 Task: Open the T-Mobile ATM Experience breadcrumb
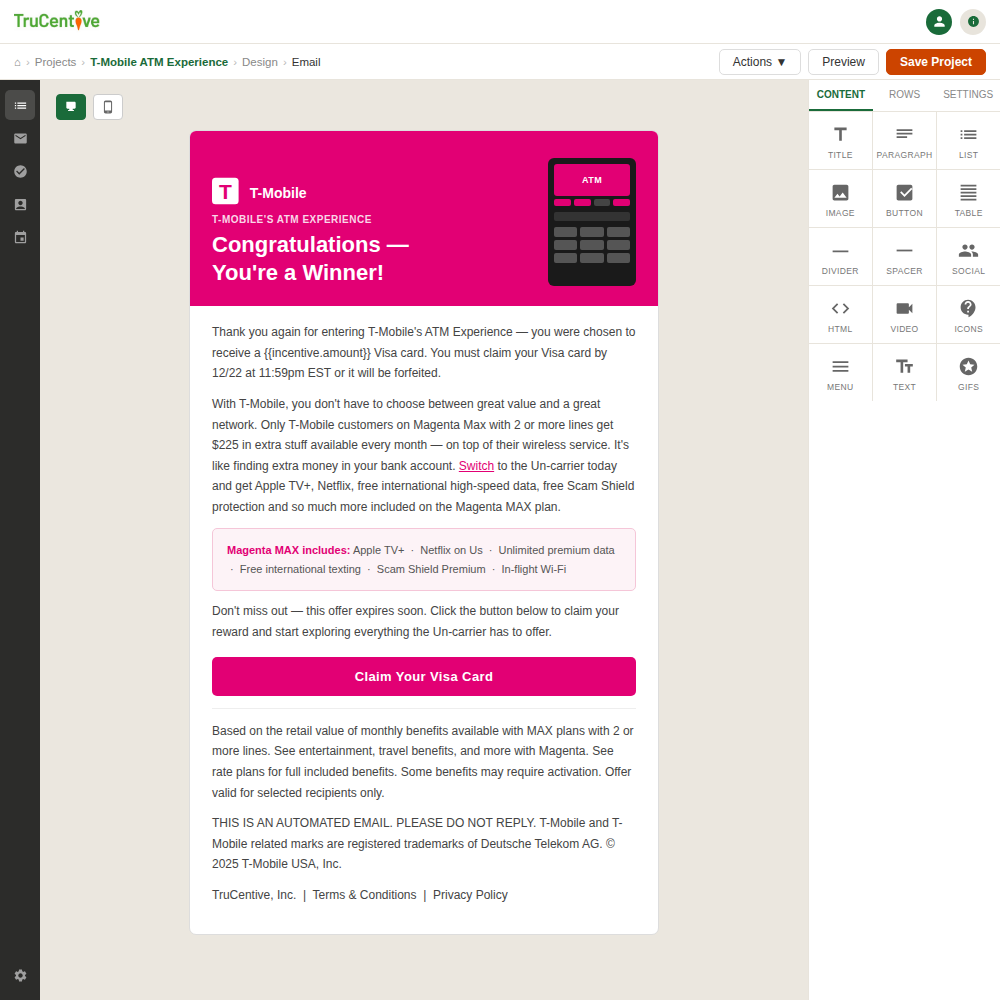[159, 62]
